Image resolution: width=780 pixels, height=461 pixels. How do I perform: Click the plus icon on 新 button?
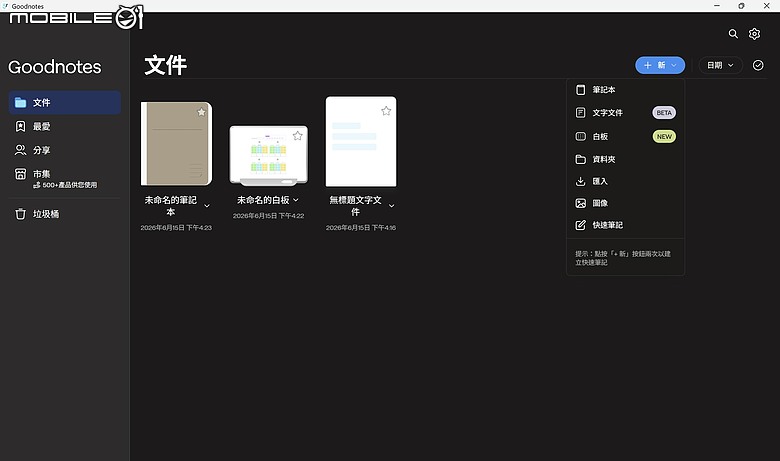click(x=647, y=65)
